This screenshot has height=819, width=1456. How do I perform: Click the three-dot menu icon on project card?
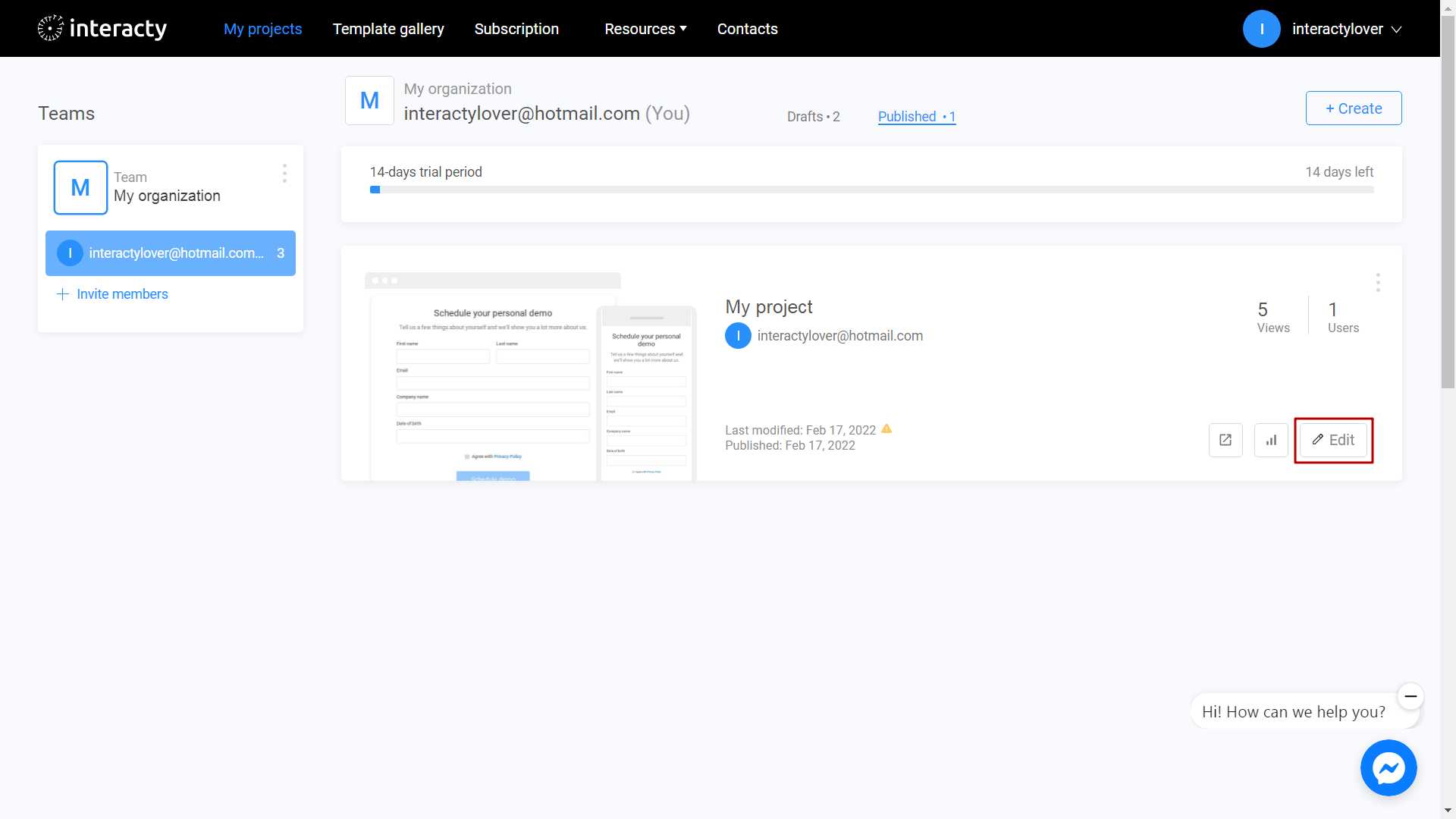click(1378, 282)
